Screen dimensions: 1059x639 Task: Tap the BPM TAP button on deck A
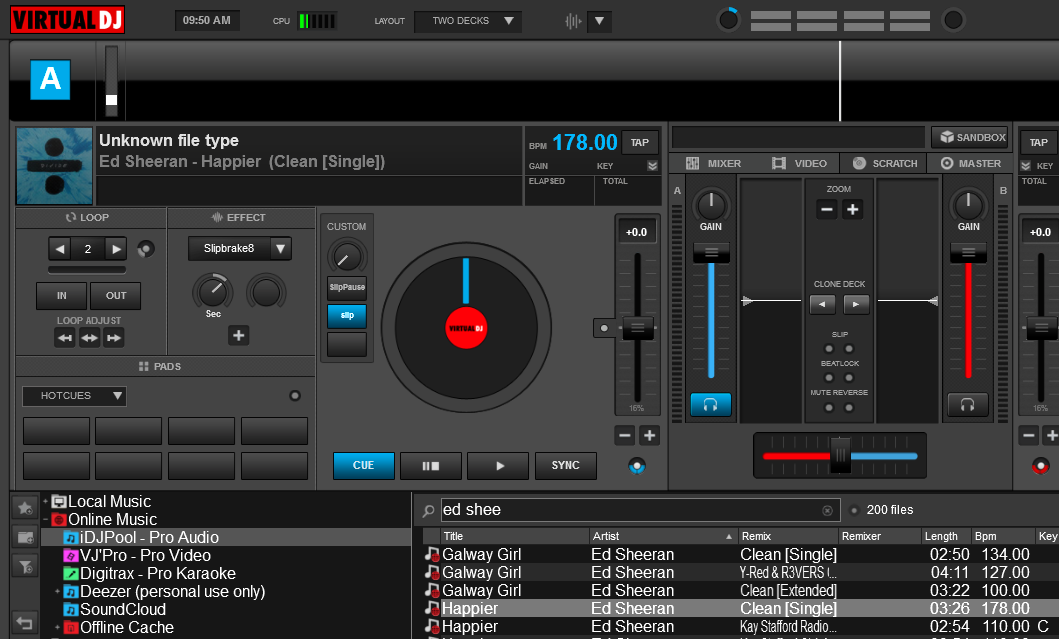[639, 143]
